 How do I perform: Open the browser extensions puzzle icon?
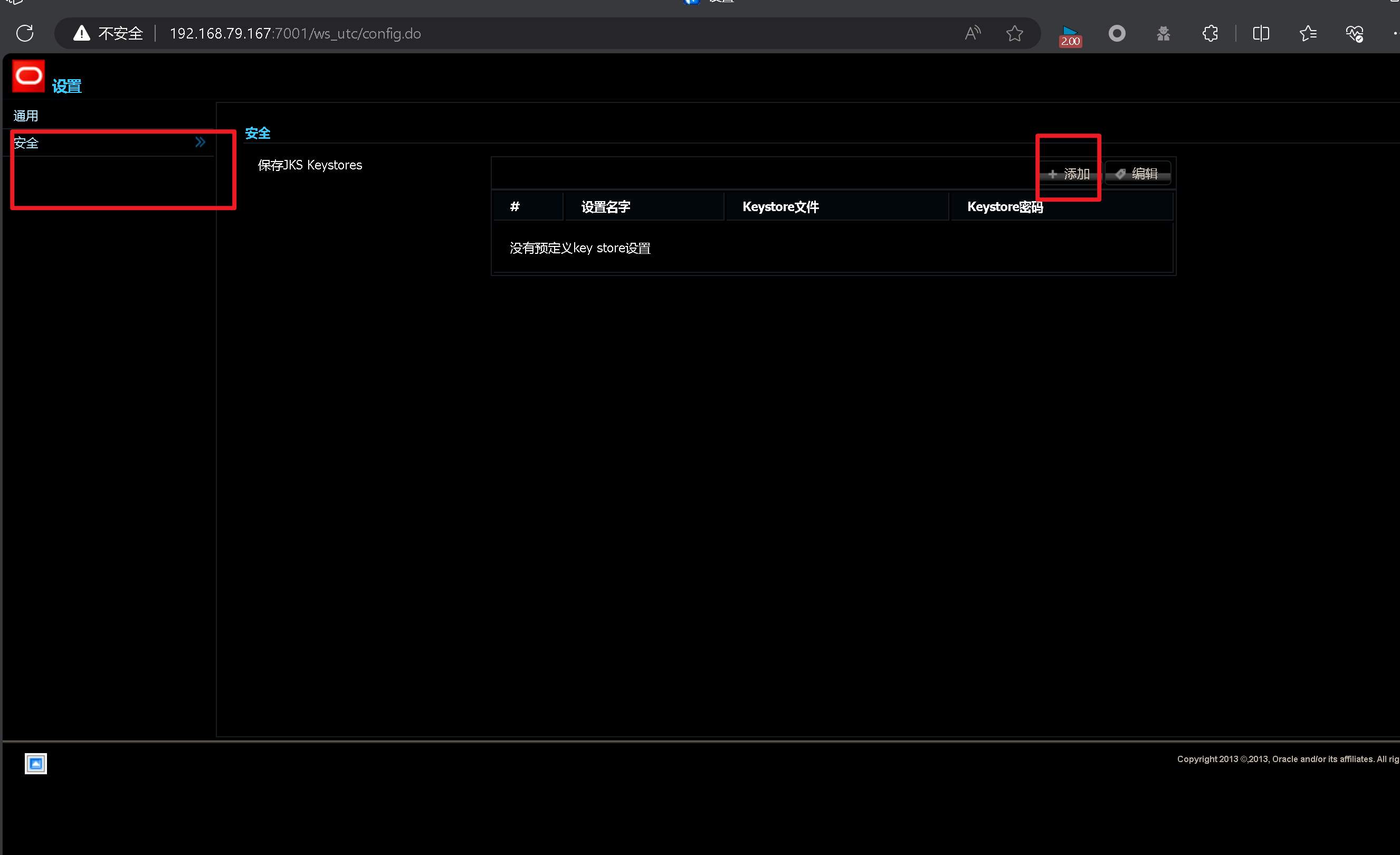(x=1210, y=34)
